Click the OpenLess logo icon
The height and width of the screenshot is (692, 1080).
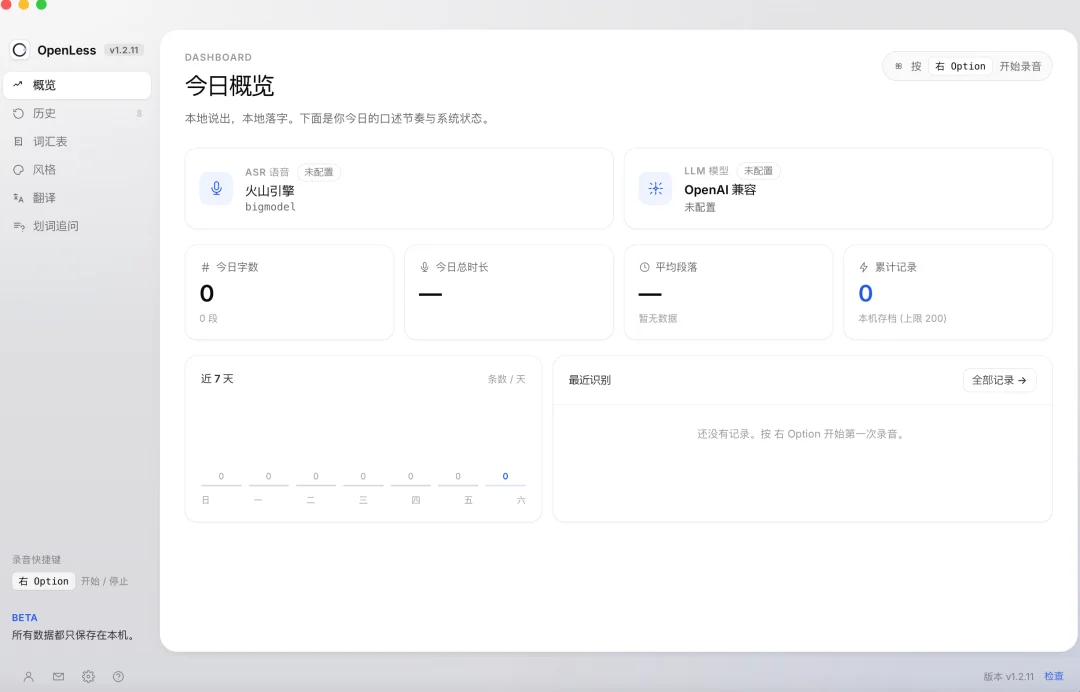(20, 50)
